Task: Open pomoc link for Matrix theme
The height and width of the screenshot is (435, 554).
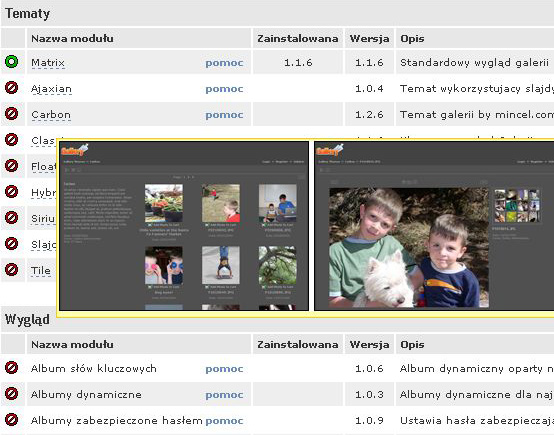Action: click(224, 63)
